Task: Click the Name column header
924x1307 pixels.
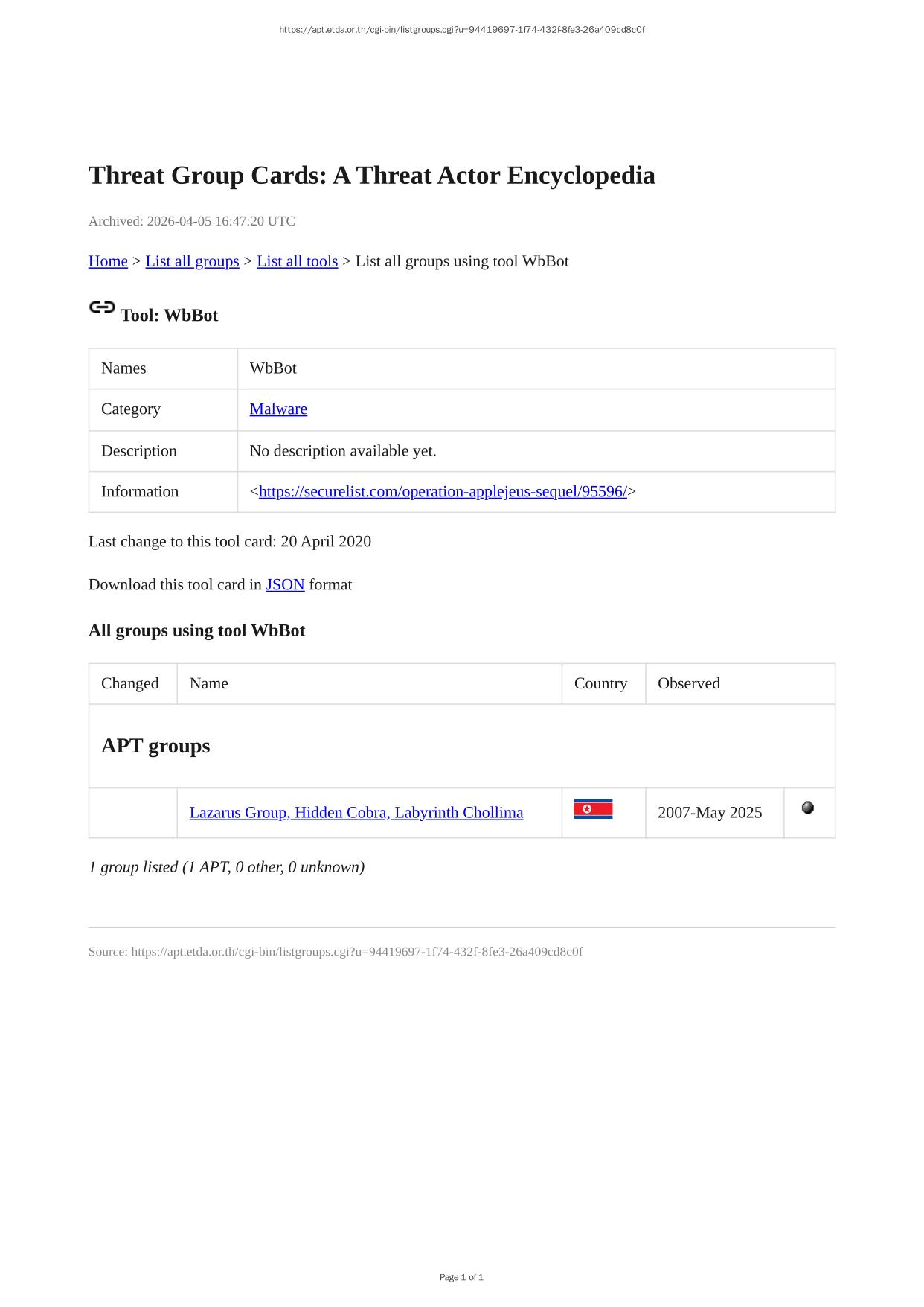Action: pos(209,684)
